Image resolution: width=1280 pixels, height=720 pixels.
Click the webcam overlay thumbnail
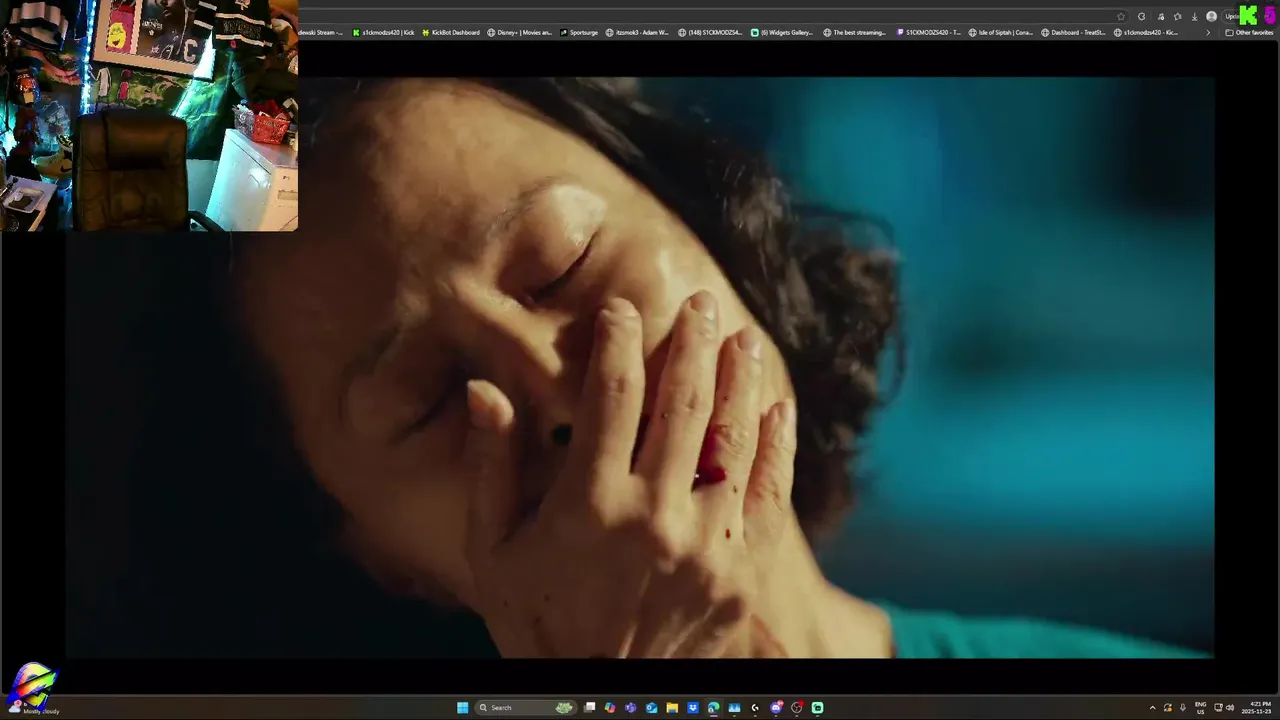coord(149,115)
